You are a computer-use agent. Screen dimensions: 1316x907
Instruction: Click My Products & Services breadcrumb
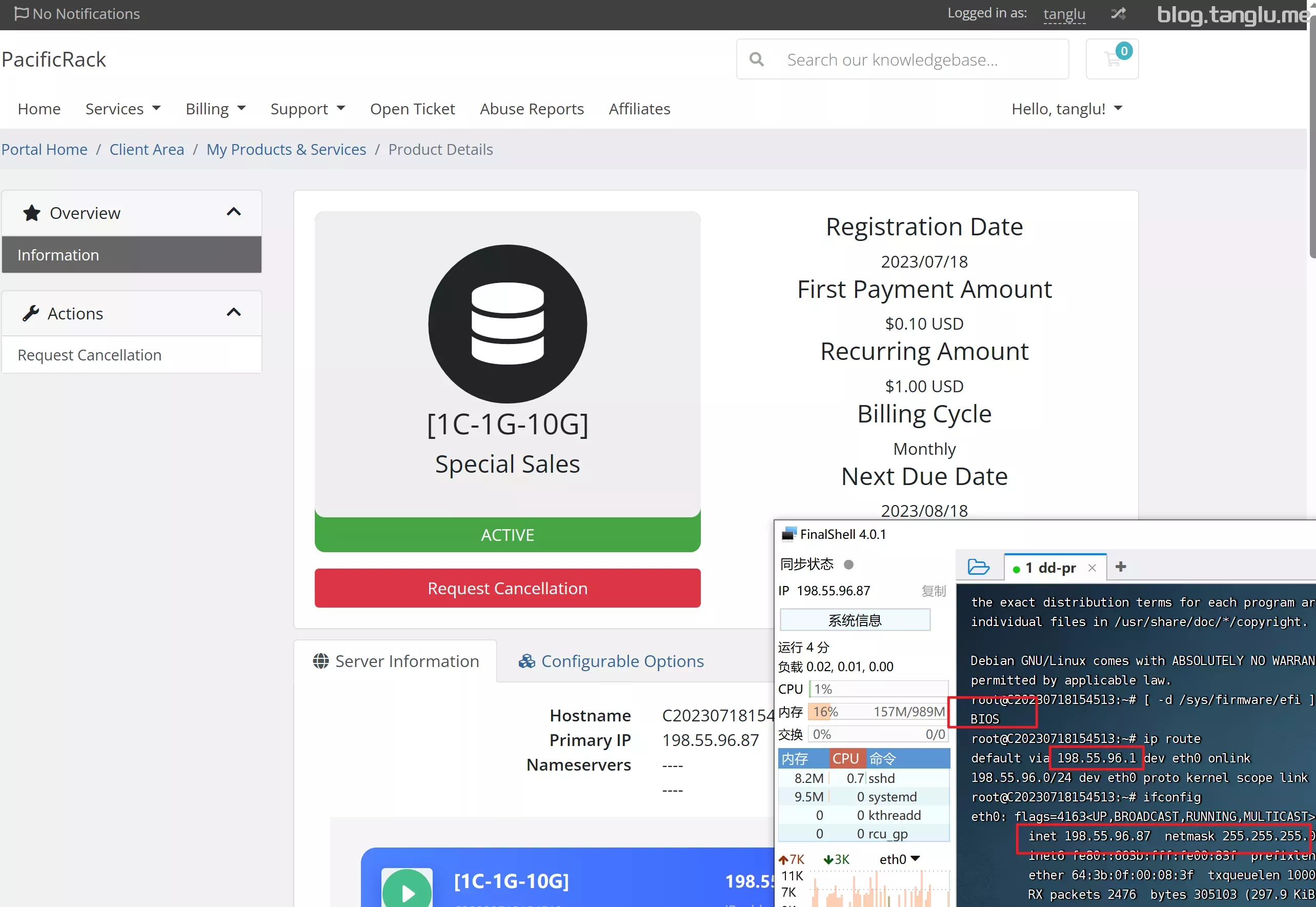click(287, 149)
